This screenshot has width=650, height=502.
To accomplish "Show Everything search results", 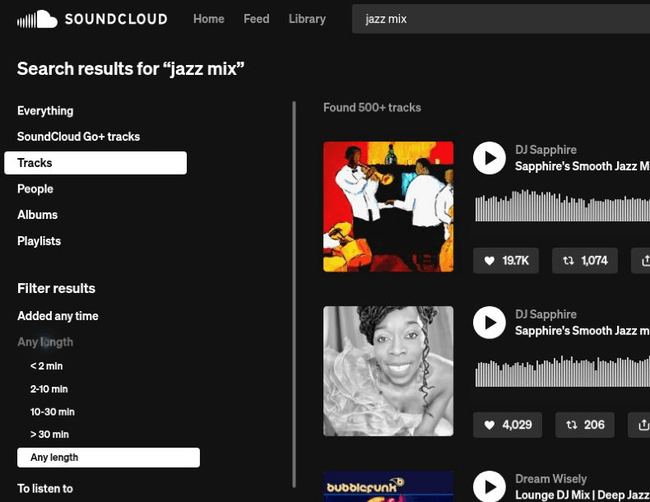I will 45,111.
